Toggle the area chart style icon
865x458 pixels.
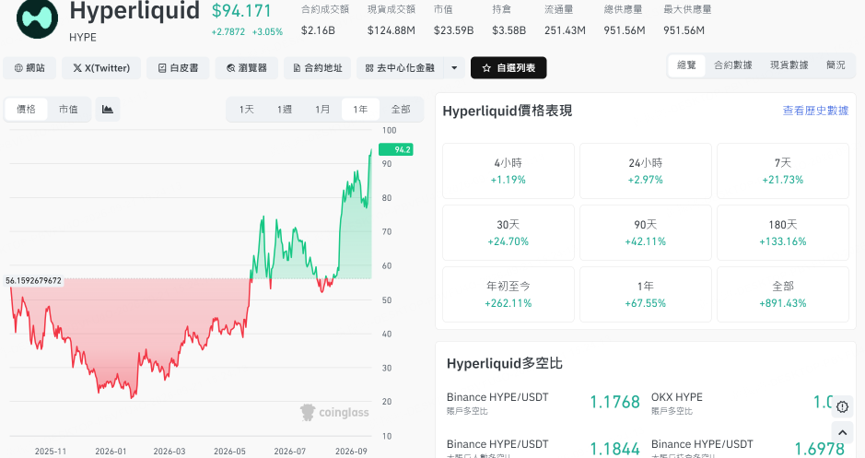(x=108, y=109)
